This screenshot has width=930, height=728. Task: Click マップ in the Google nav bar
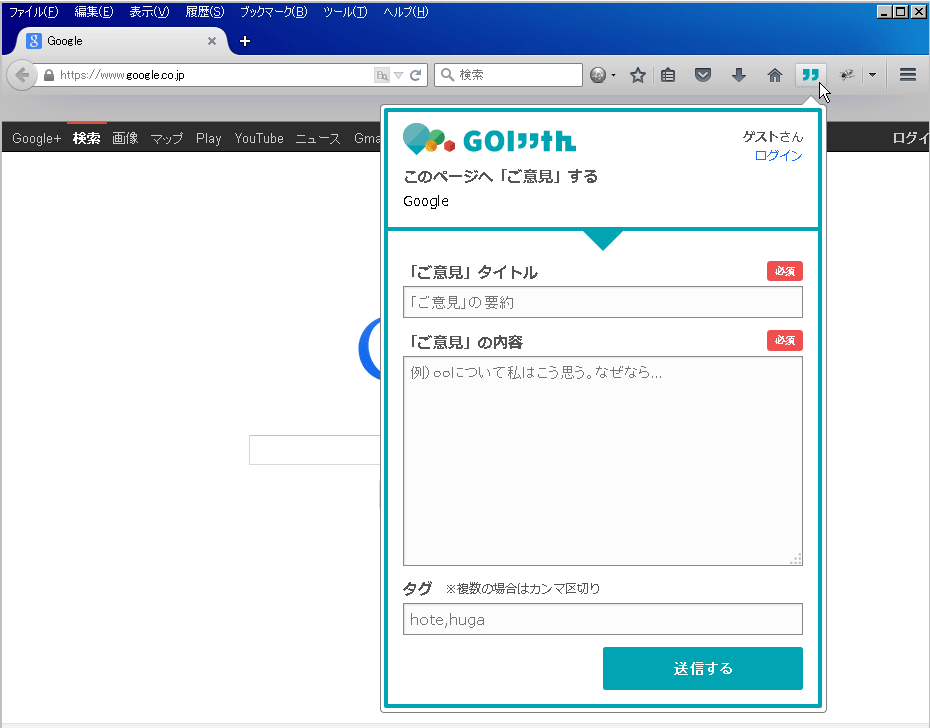click(167, 138)
